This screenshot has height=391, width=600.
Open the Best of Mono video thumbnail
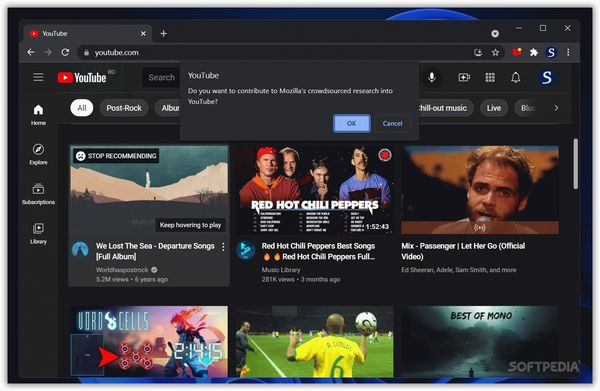tap(480, 341)
